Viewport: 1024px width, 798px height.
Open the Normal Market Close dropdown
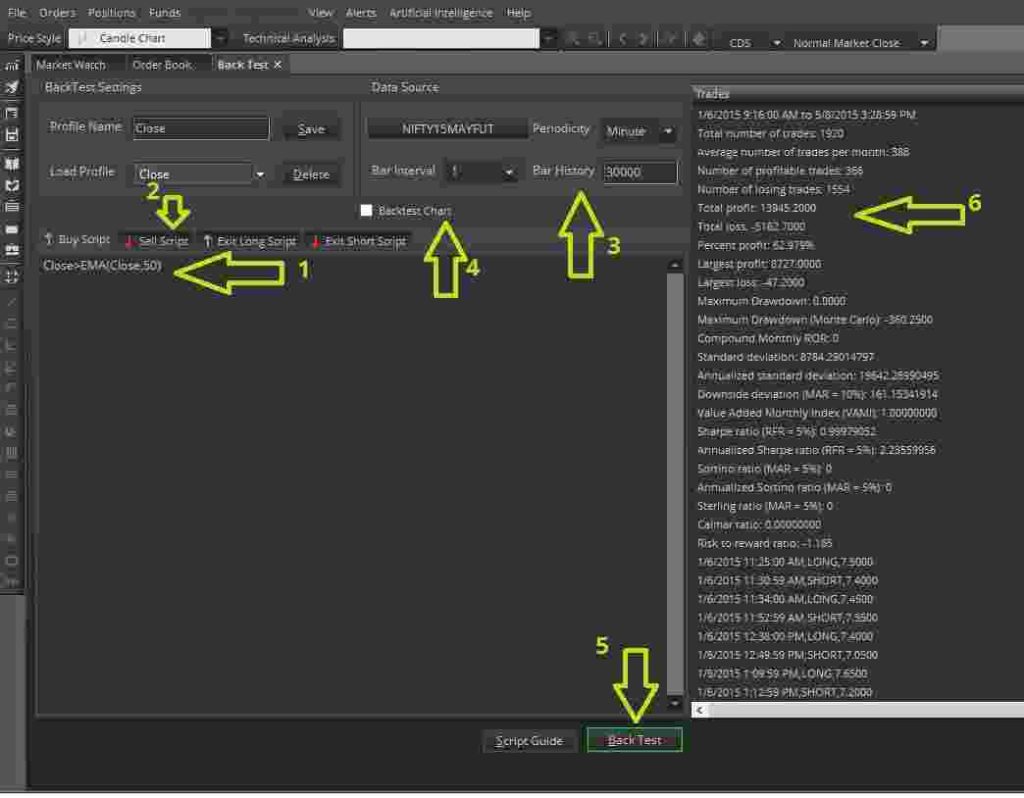pos(924,43)
